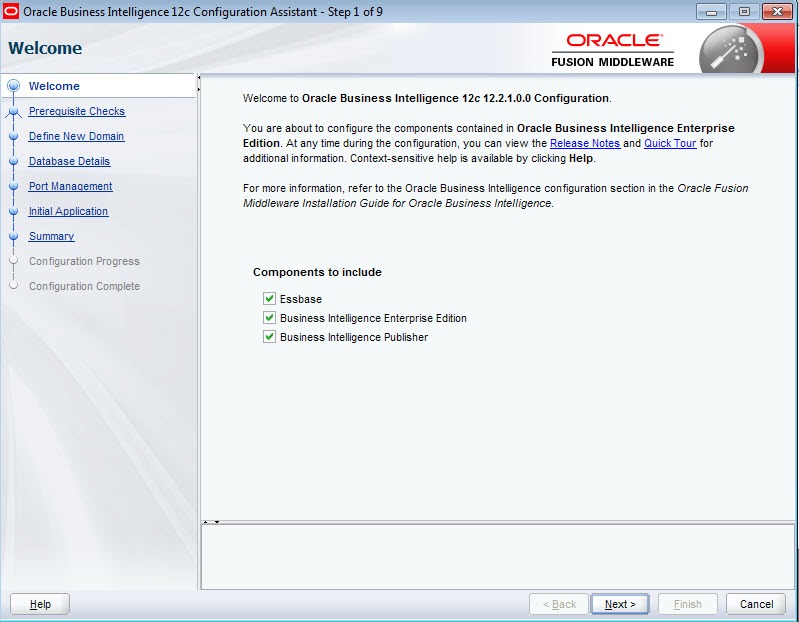Click the Components to include heading
799x622 pixels.
[x=317, y=272]
